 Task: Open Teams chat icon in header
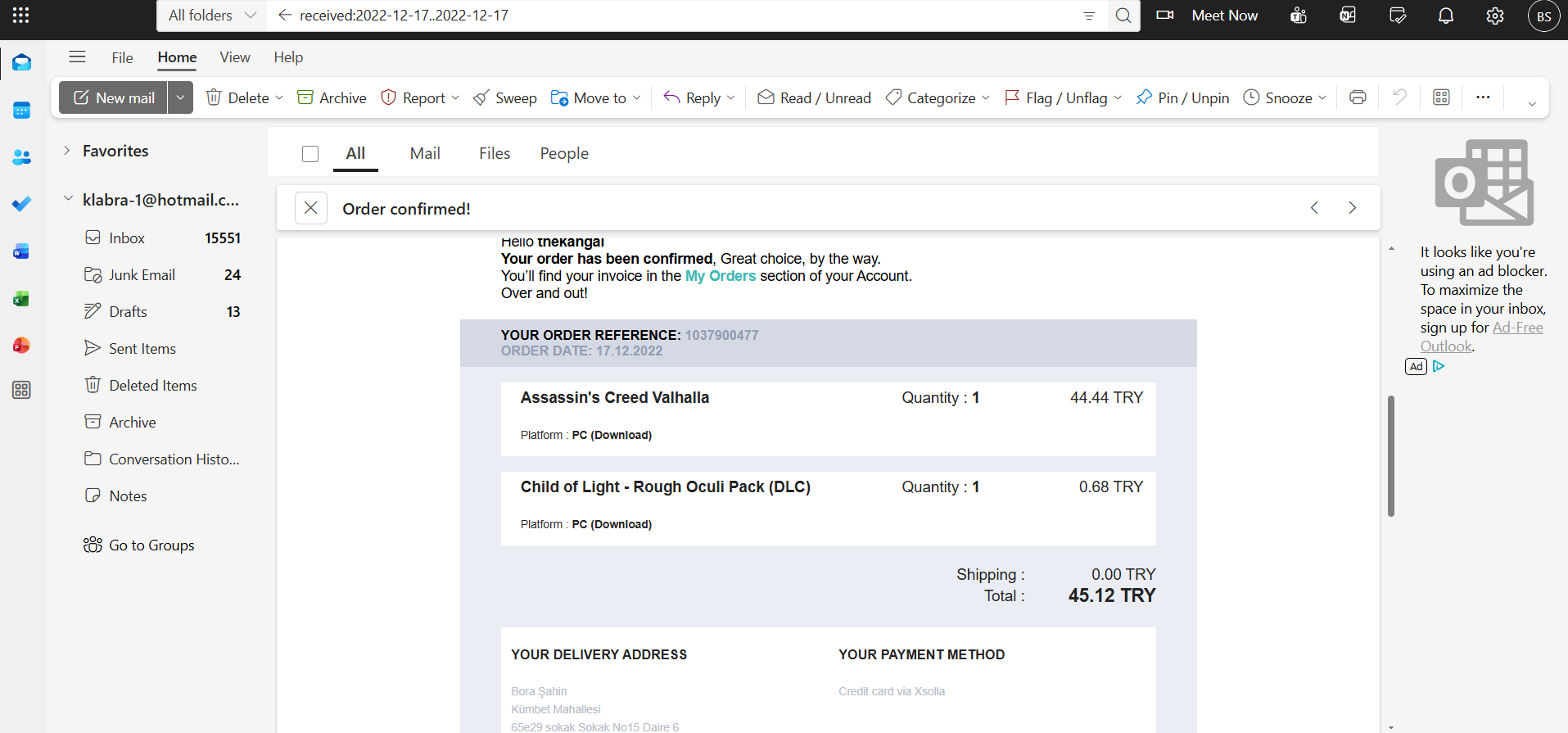point(1299,16)
